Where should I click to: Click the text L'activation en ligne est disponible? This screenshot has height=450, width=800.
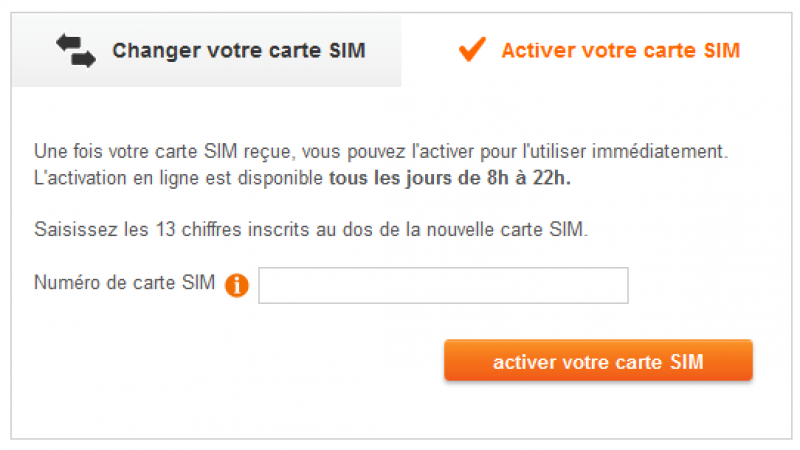[179, 179]
